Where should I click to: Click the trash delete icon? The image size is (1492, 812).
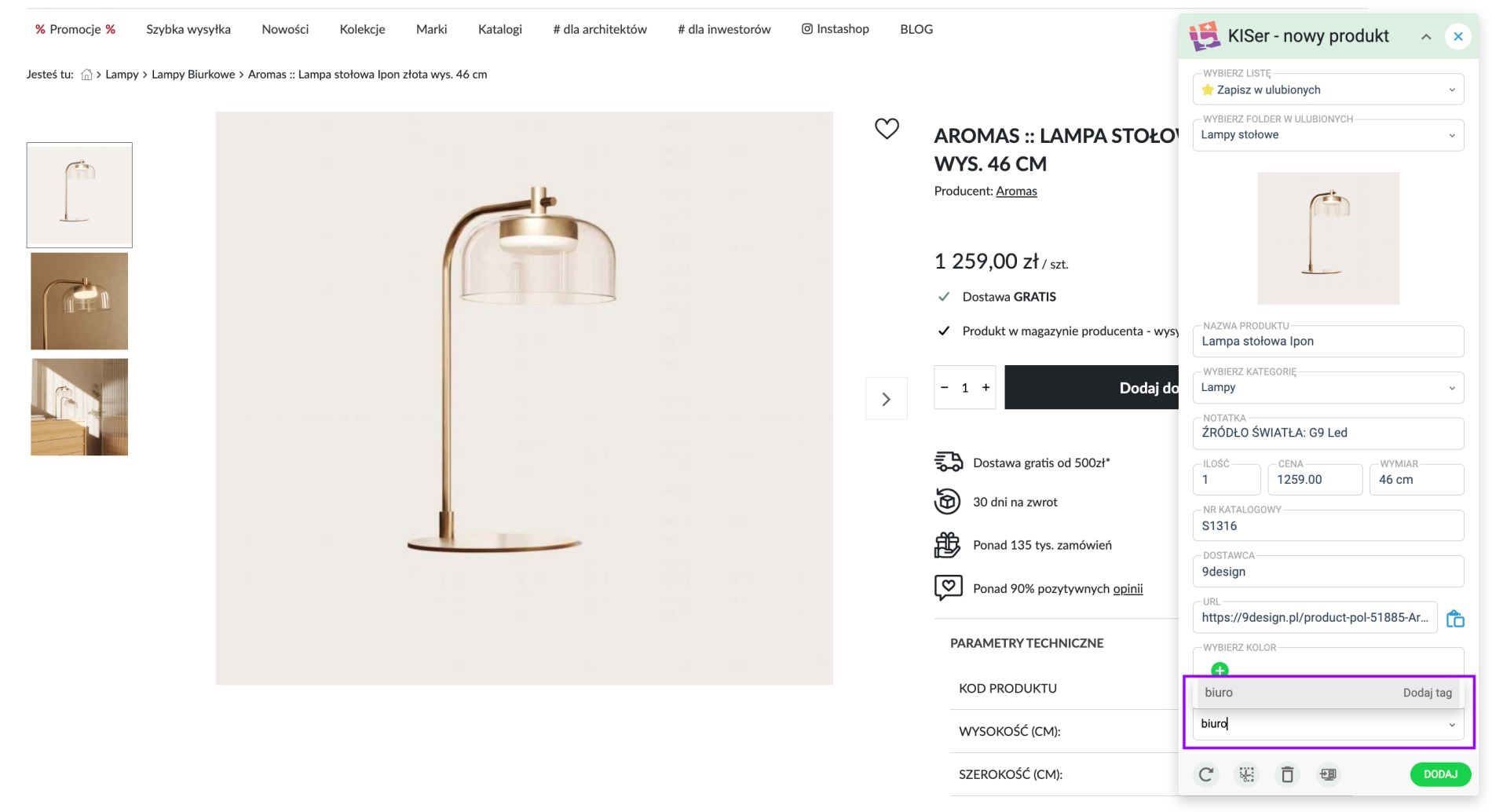[x=1287, y=774]
